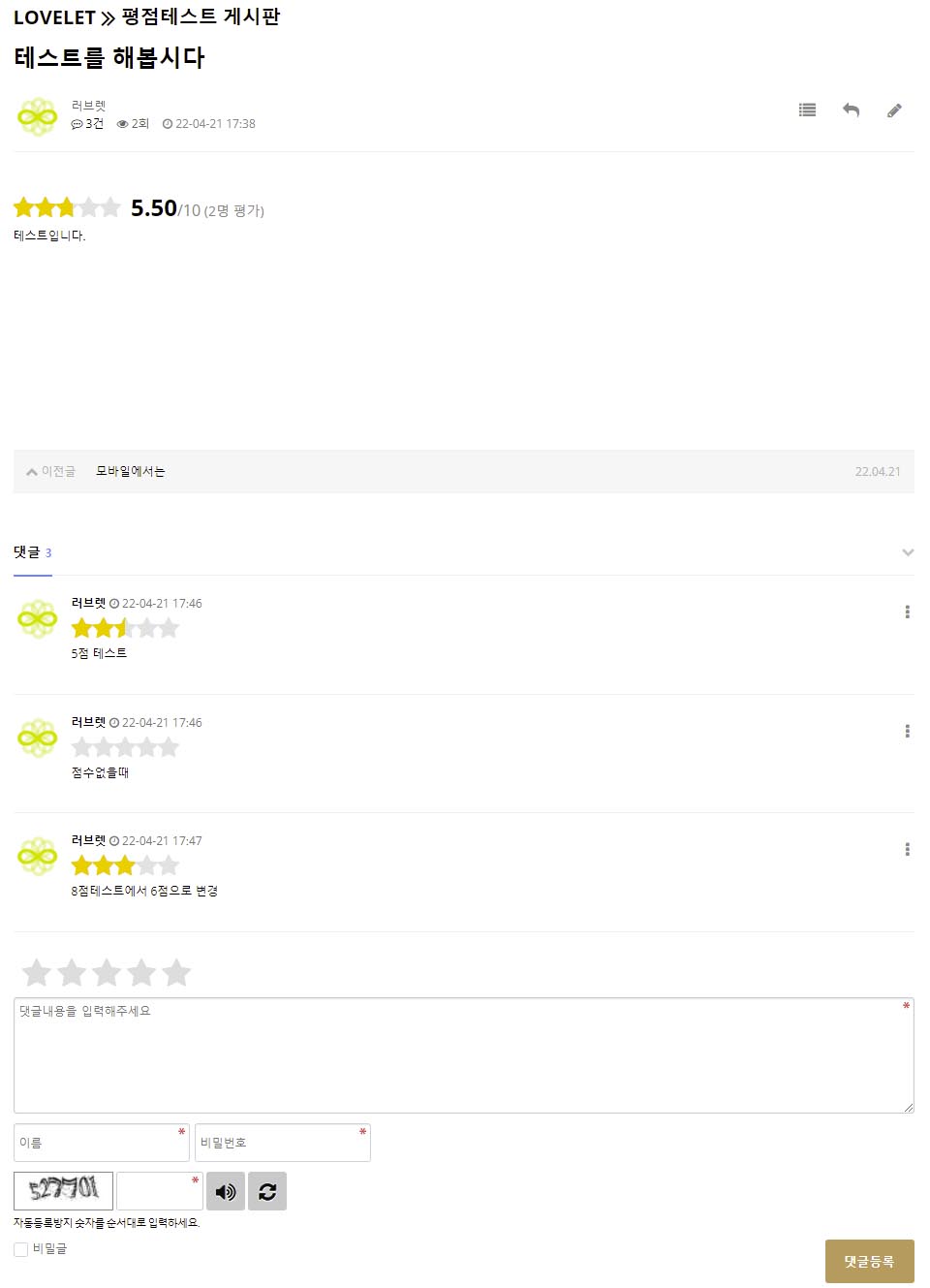
Task: Select the 댓글 3 comments tab
Action: [x=32, y=552]
